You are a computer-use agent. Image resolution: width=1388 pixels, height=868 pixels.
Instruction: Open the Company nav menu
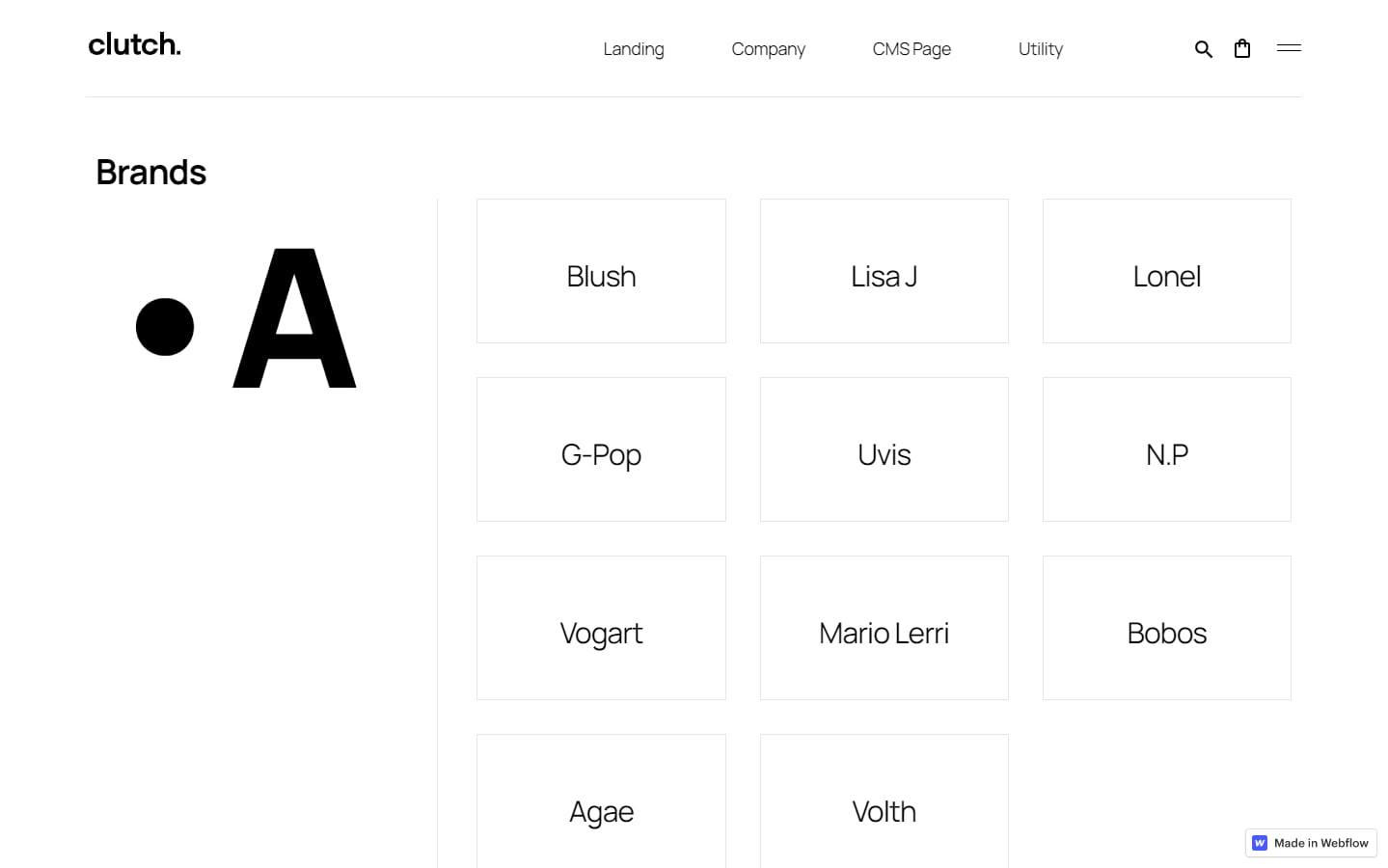coord(768,49)
